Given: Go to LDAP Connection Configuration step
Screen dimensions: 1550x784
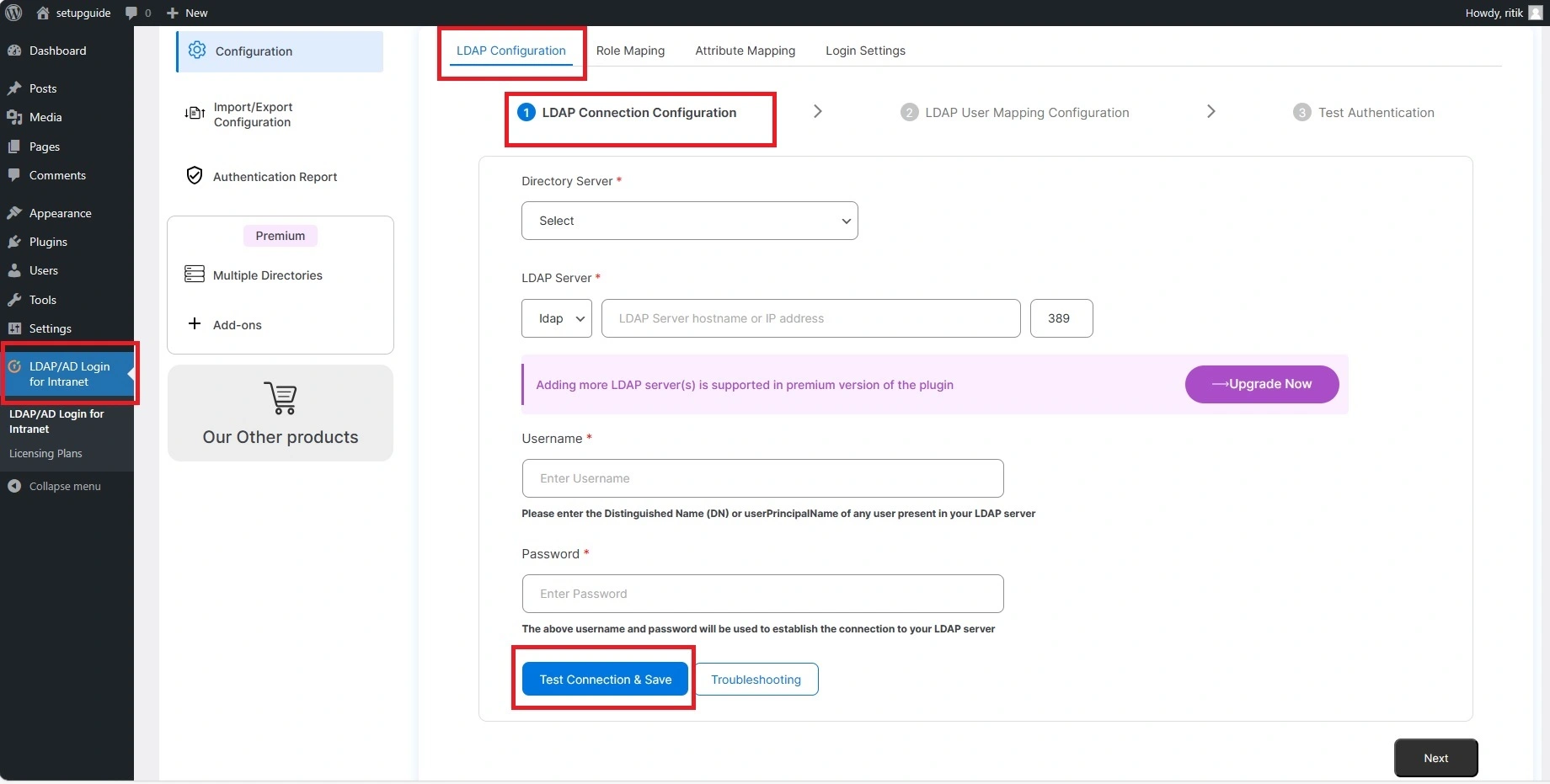Looking at the screenshot, I should (627, 113).
